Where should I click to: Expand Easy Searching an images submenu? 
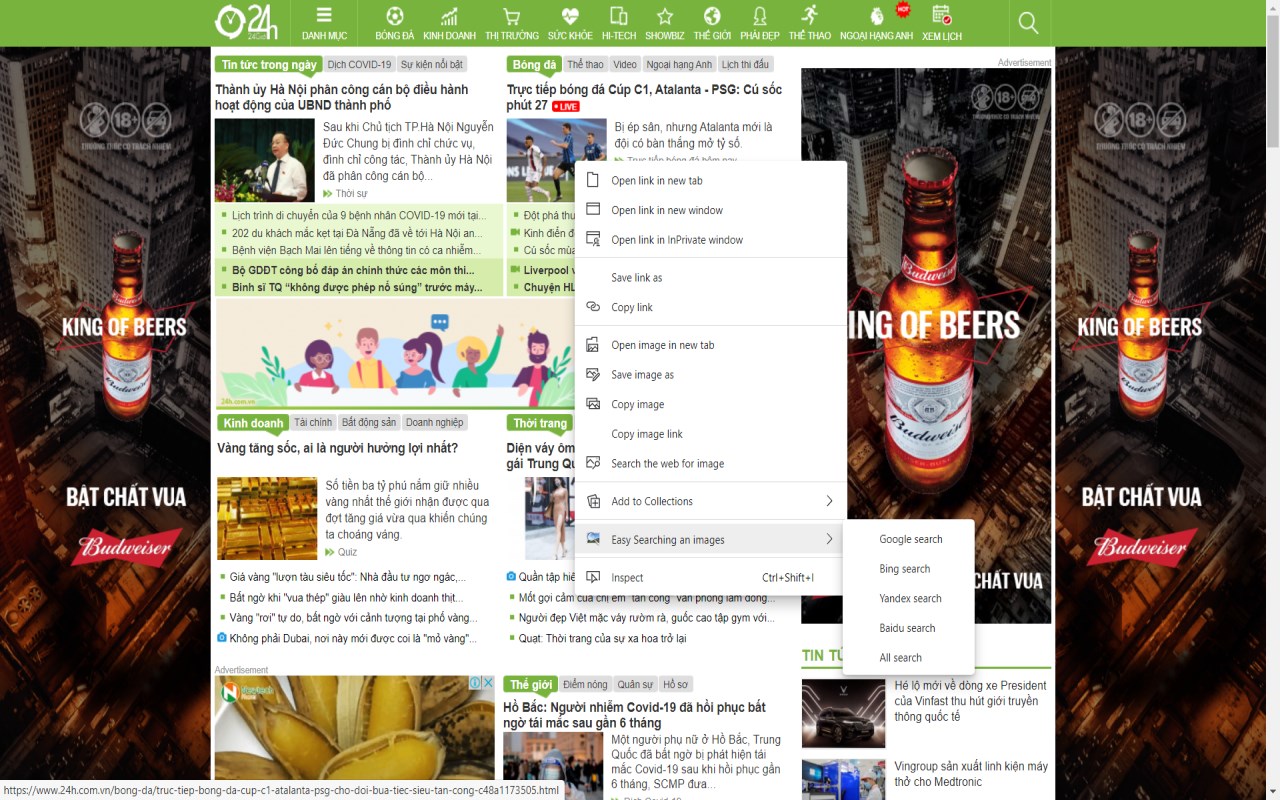[711, 540]
